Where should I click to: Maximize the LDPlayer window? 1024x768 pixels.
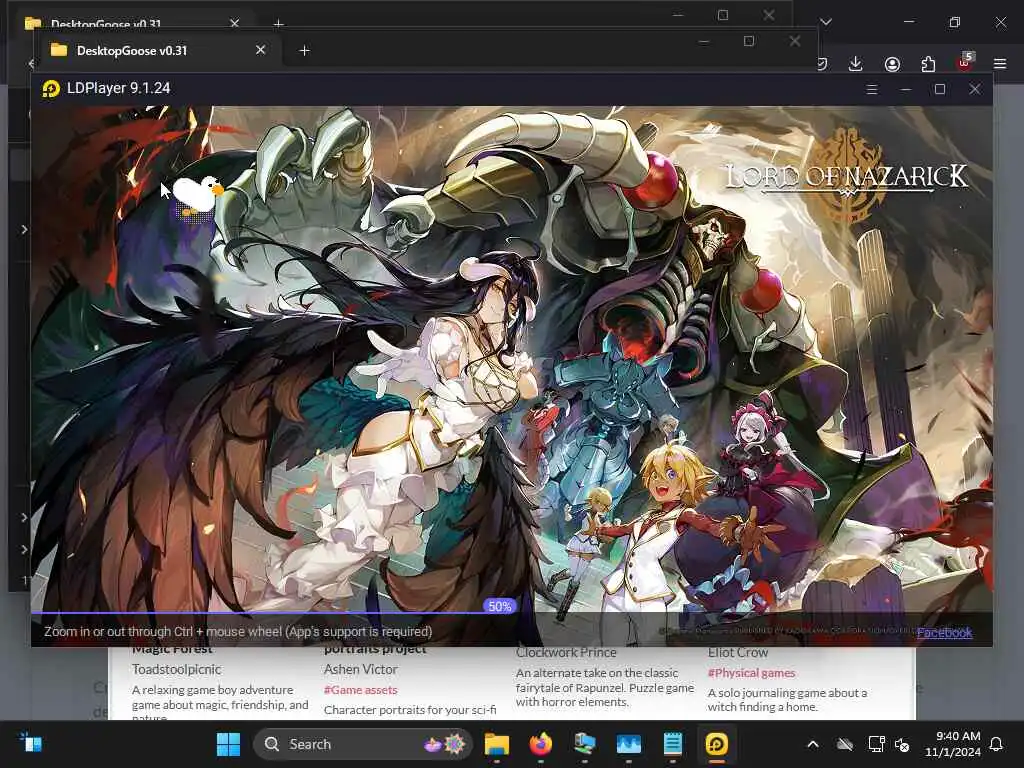point(940,89)
